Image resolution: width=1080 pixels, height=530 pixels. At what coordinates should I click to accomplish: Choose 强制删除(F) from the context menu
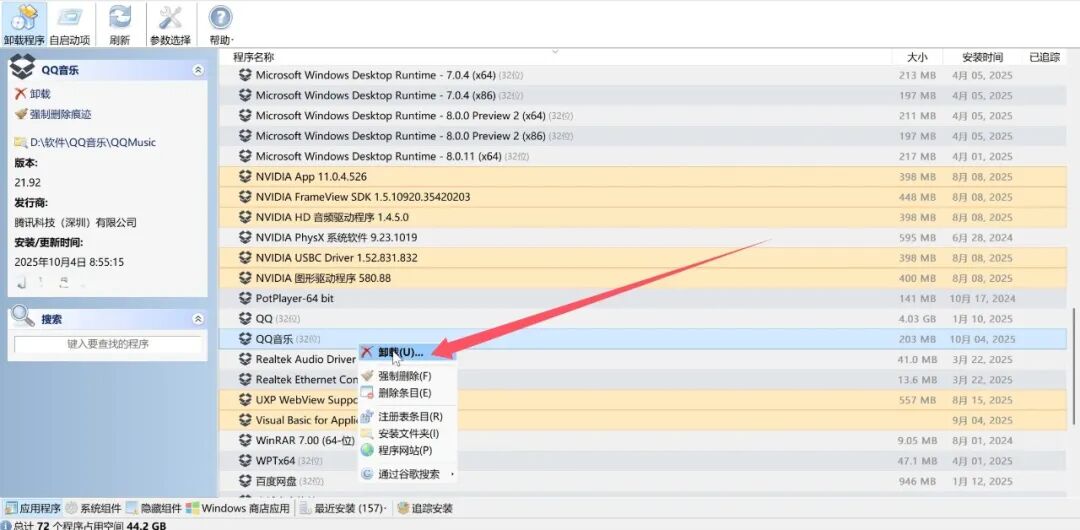[407, 376]
